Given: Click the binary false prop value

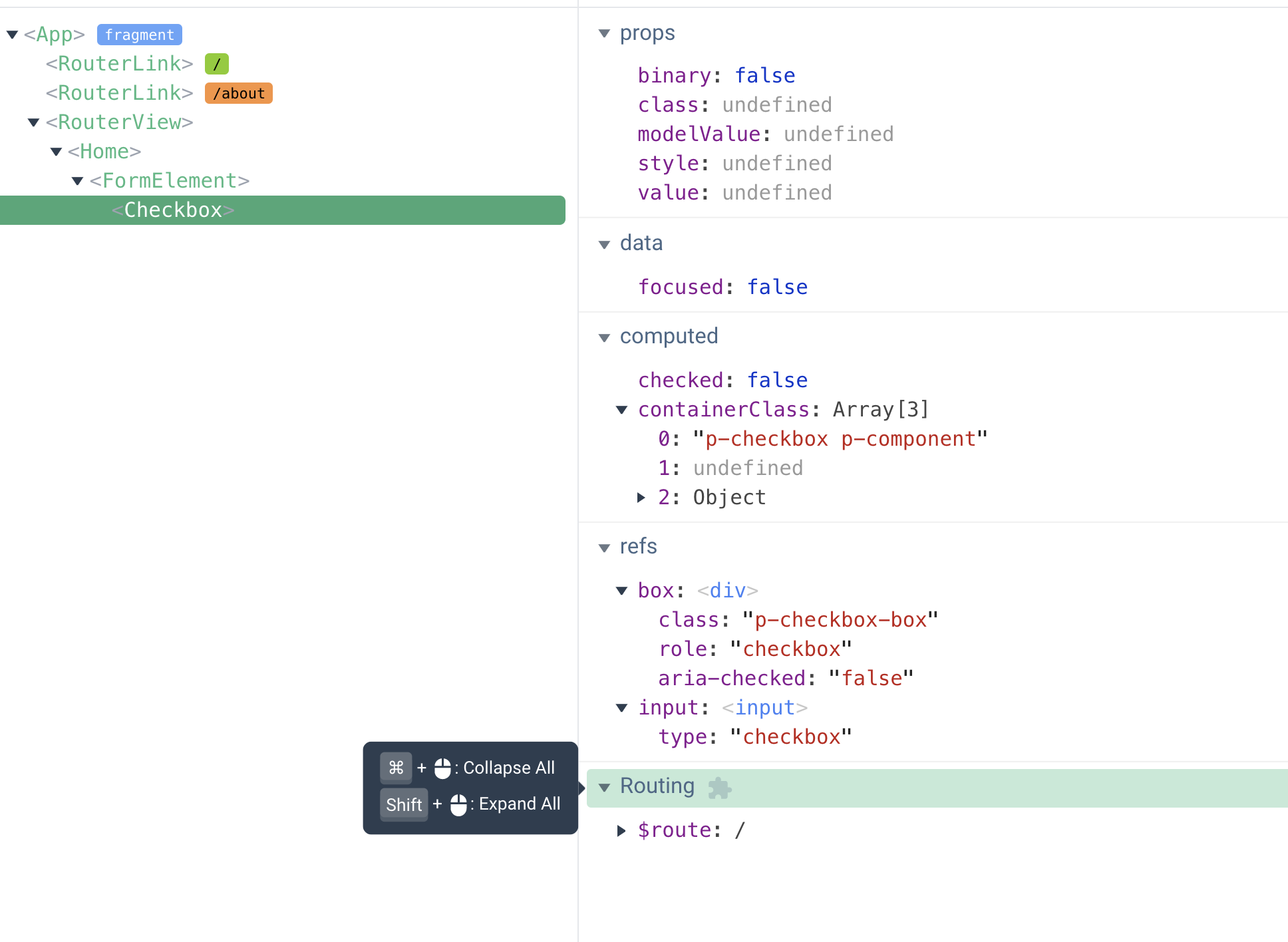Looking at the screenshot, I should click(764, 76).
